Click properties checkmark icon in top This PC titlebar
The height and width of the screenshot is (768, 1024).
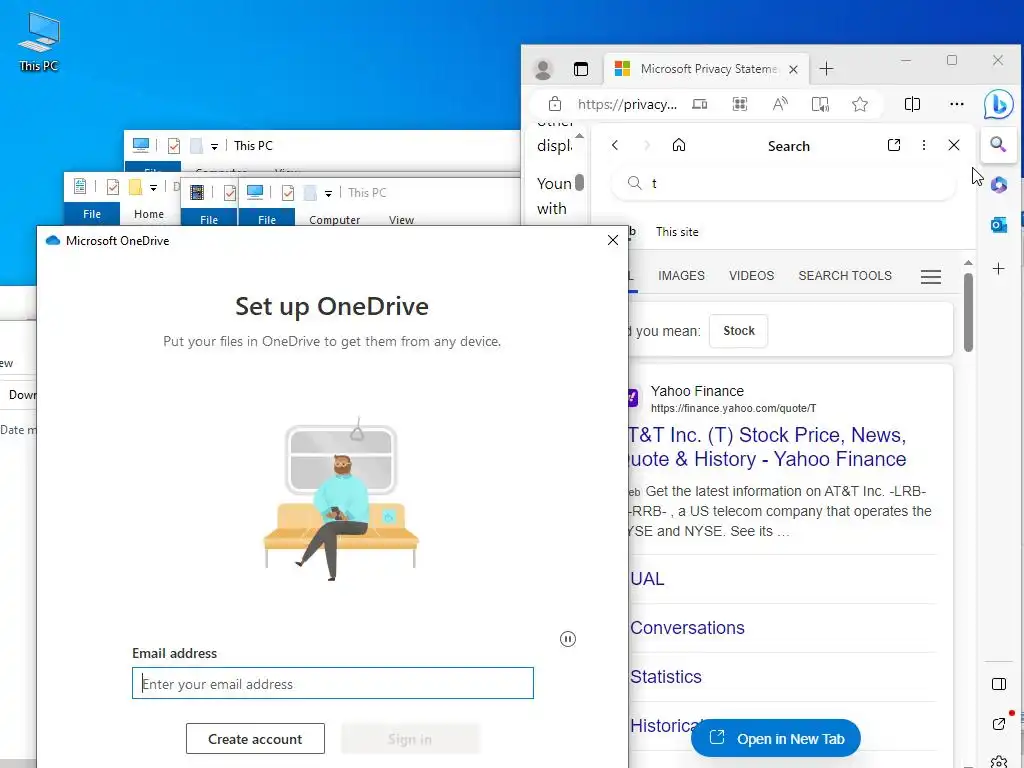coord(174,146)
